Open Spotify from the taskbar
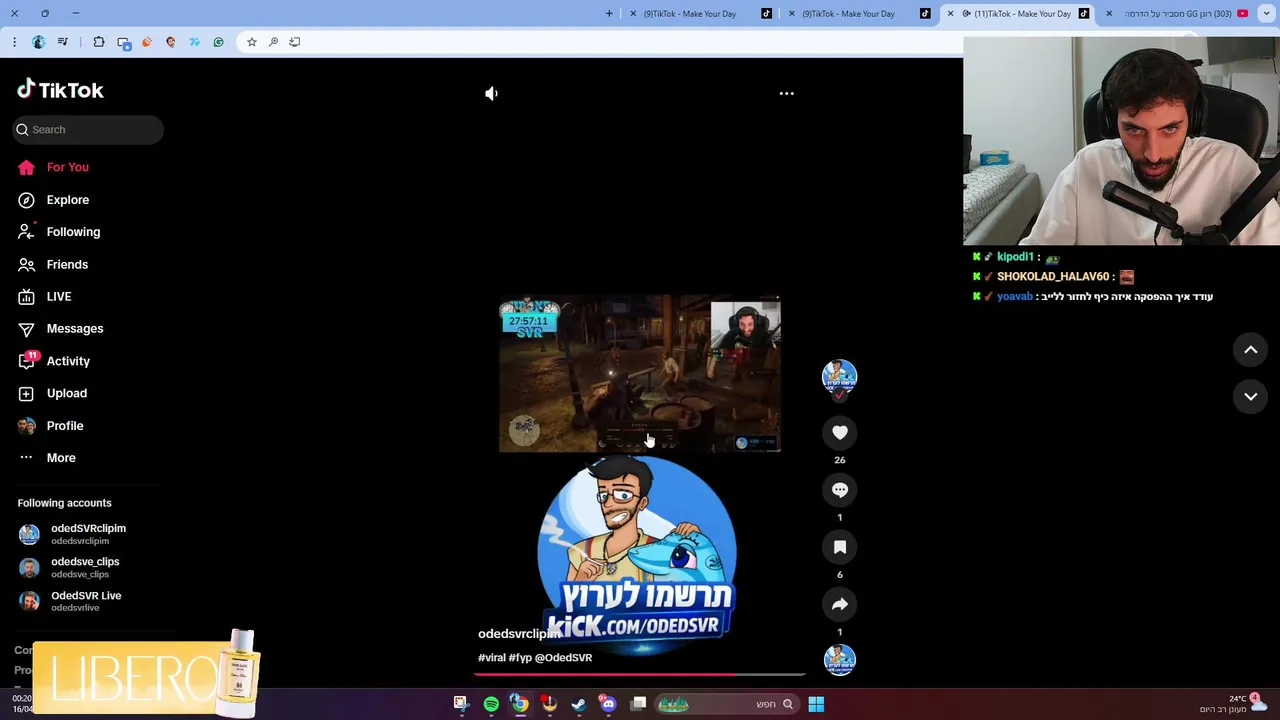Viewport: 1280px width, 720px height. pos(491,704)
